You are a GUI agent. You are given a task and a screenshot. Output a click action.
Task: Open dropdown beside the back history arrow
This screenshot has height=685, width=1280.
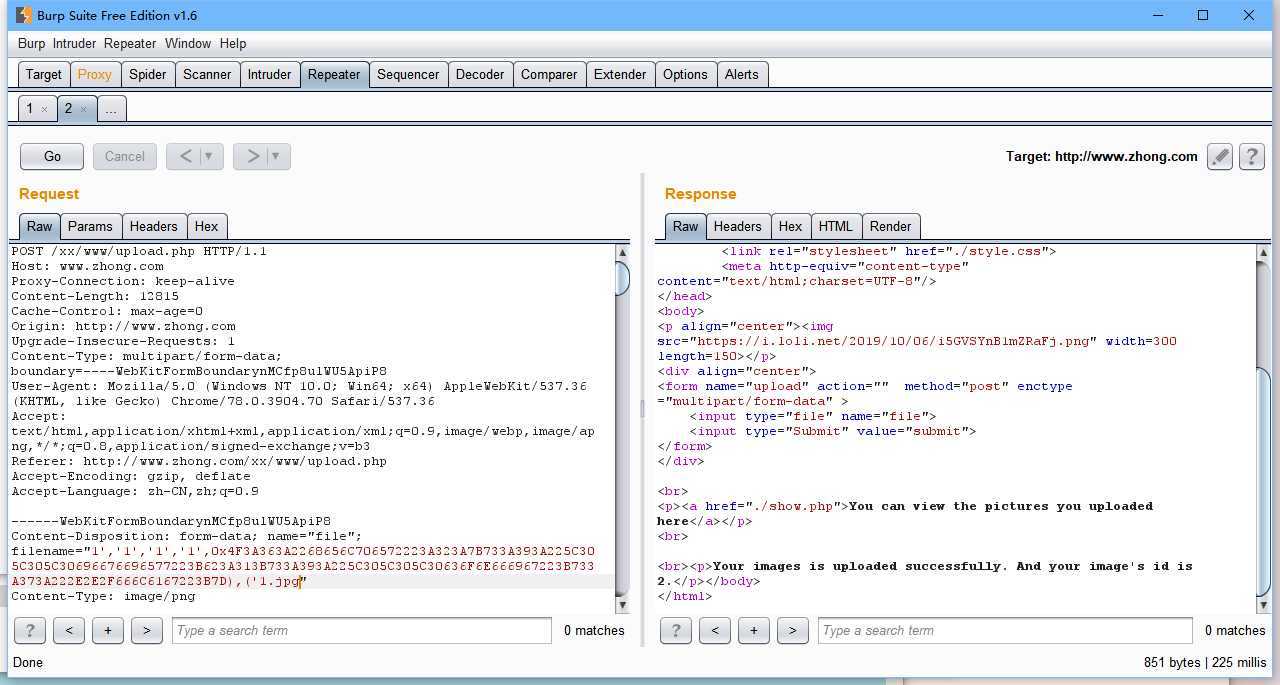coord(209,156)
